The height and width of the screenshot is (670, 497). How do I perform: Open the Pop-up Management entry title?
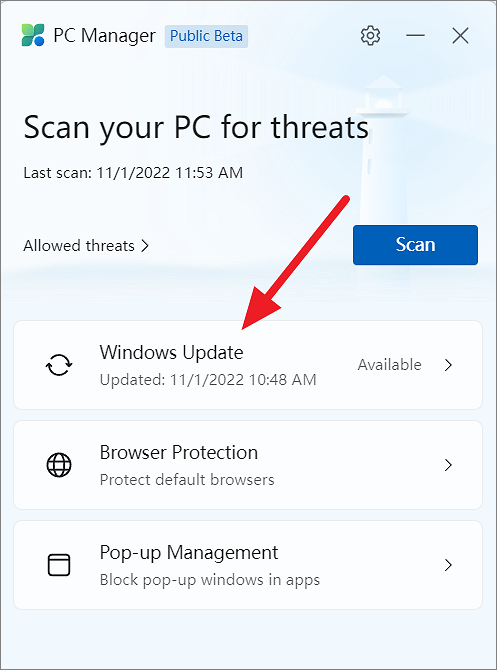pos(189,553)
